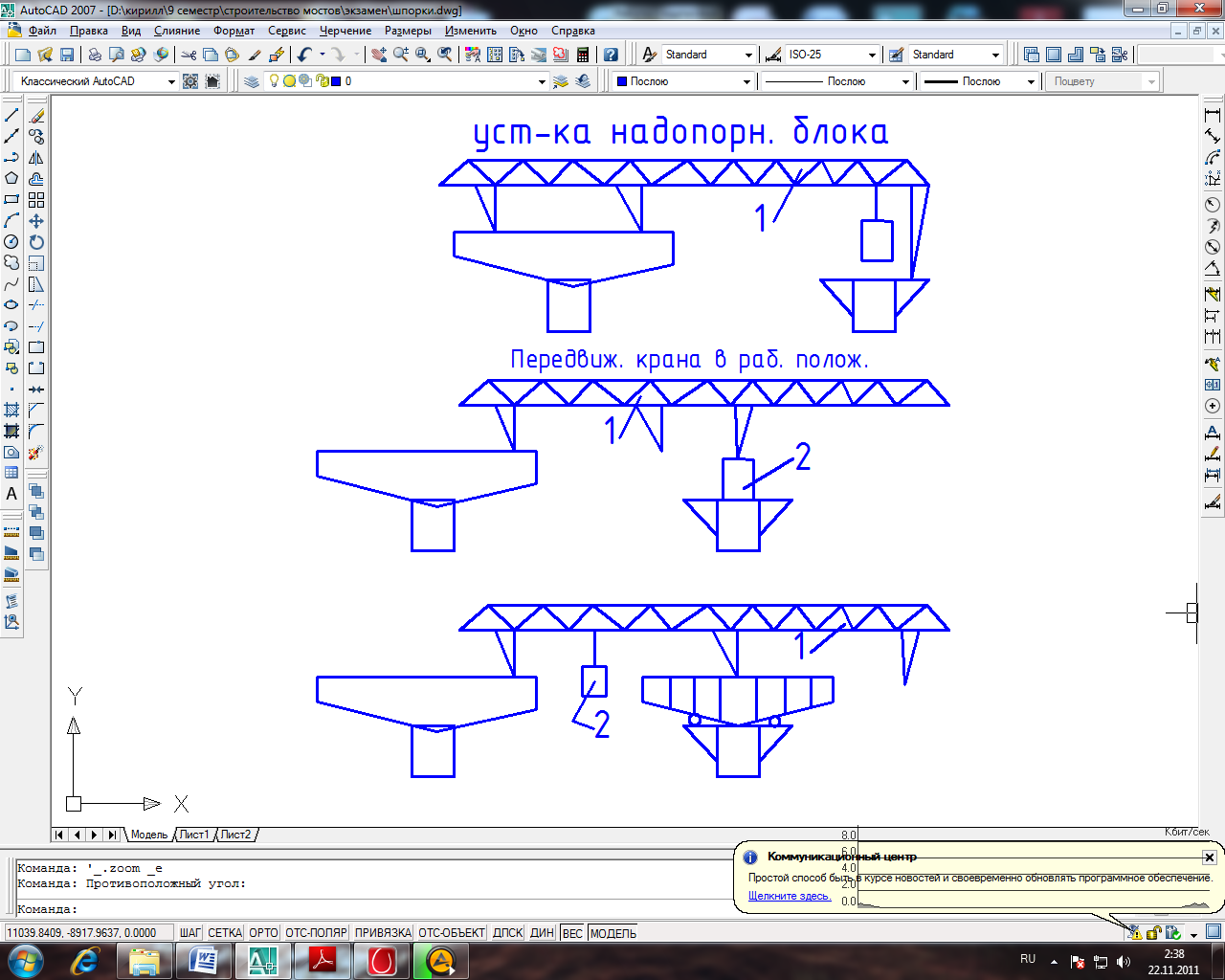The width and height of the screenshot is (1225, 980).
Task: Open the ISO-25 dimension style dropdown
Action: (x=872, y=56)
